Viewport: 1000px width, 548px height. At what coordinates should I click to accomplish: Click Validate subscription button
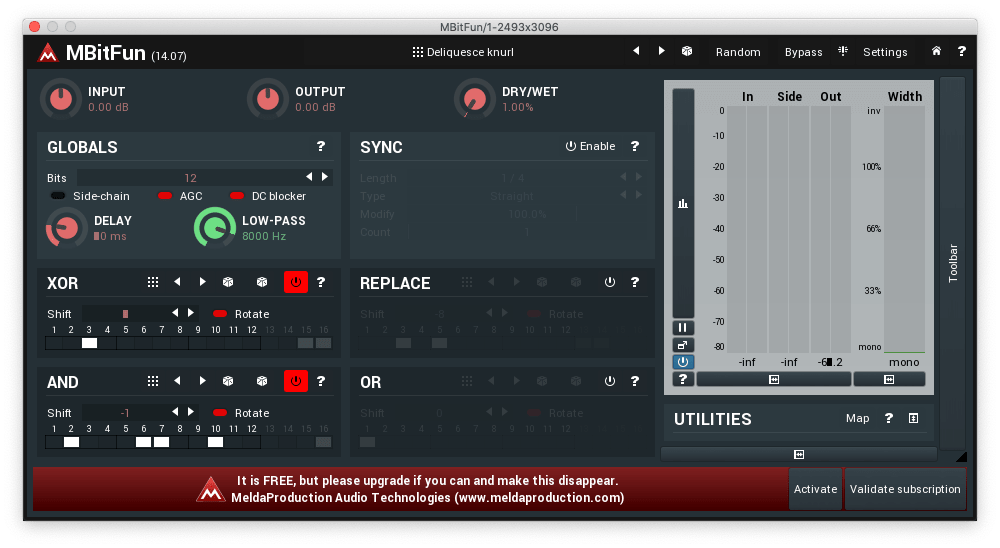coord(905,489)
